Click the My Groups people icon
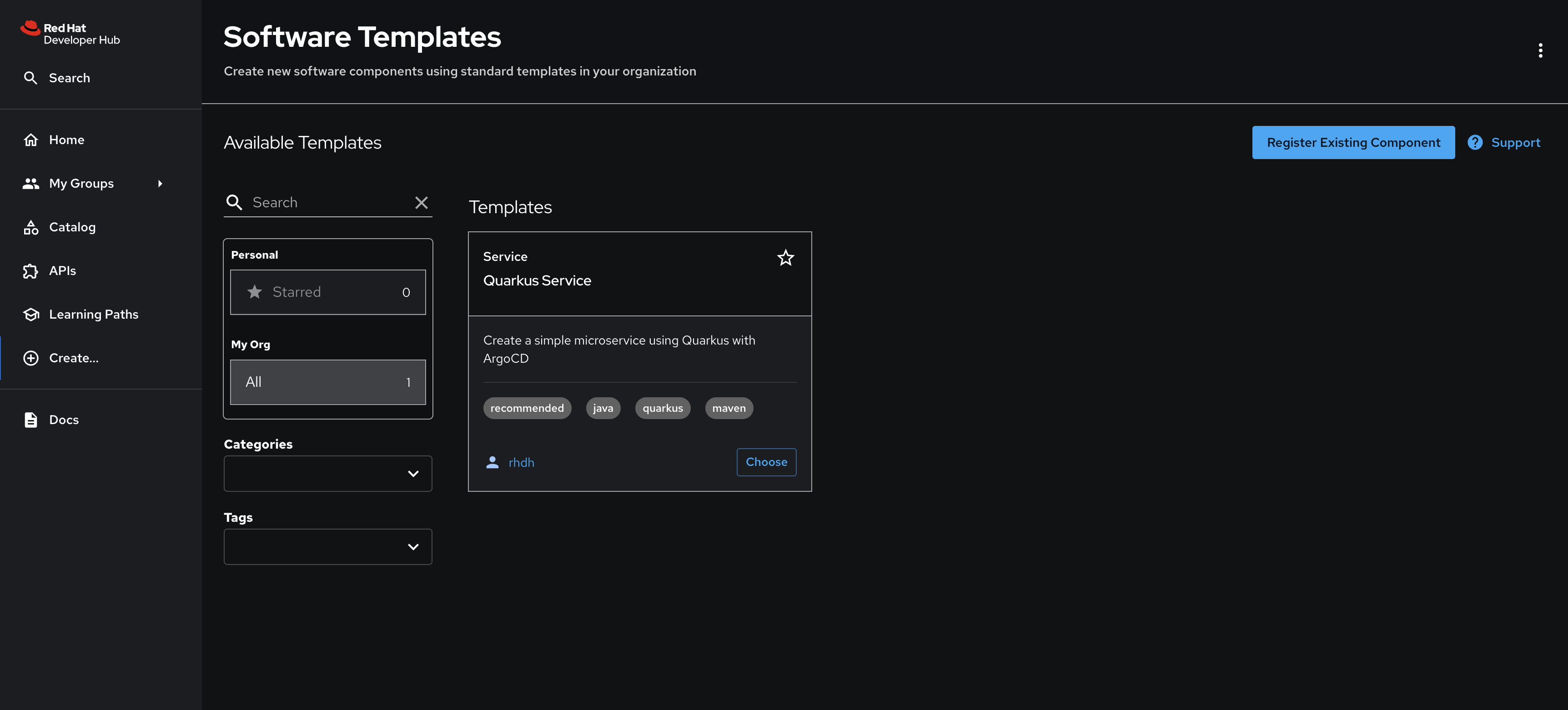 tap(30, 184)
